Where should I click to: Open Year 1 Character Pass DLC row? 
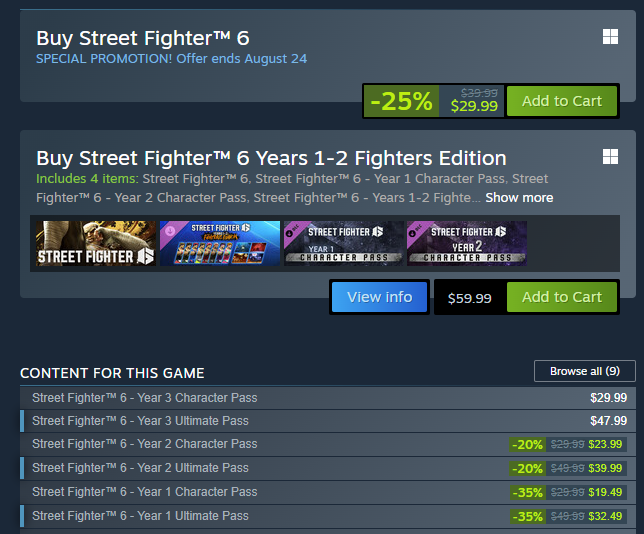point(328,492)
